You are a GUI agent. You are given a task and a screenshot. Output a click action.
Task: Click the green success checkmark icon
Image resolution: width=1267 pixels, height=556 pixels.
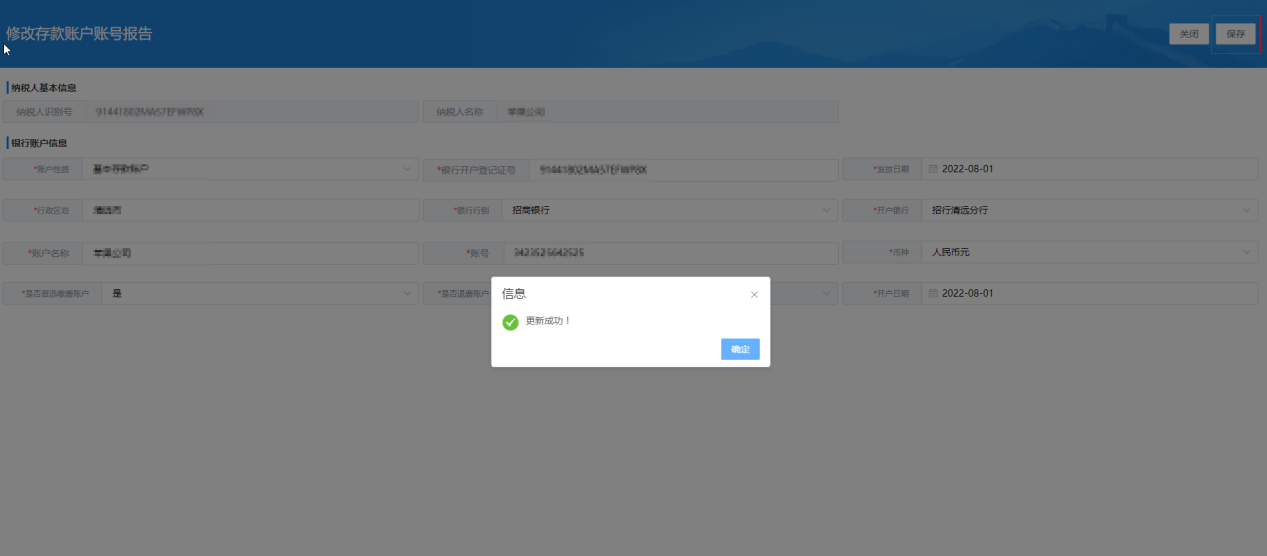[x=510, y=322]
